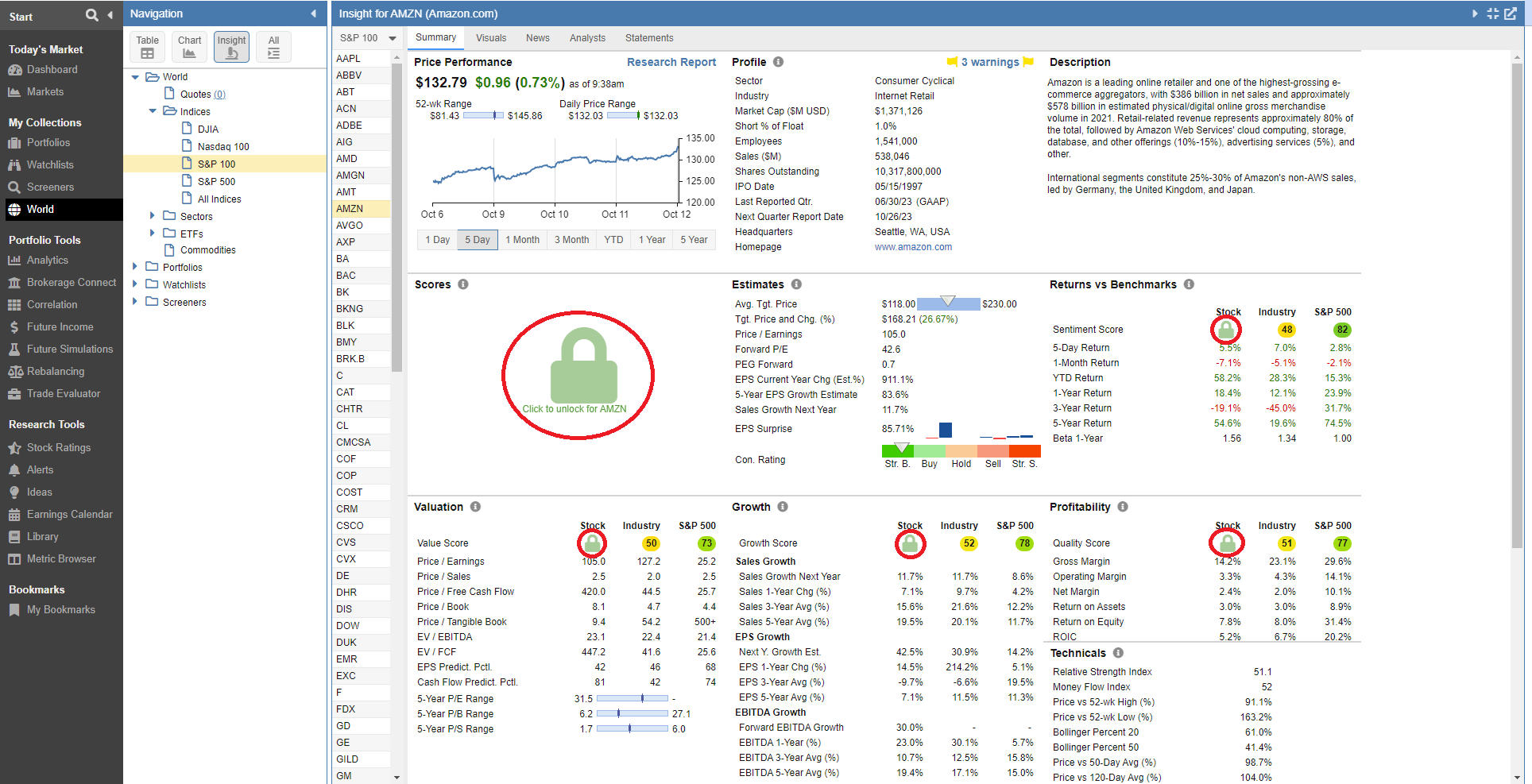The image size is (1532, 784).
Task: Open the Dashboard sidebar icon
Action: pos(14,70)
